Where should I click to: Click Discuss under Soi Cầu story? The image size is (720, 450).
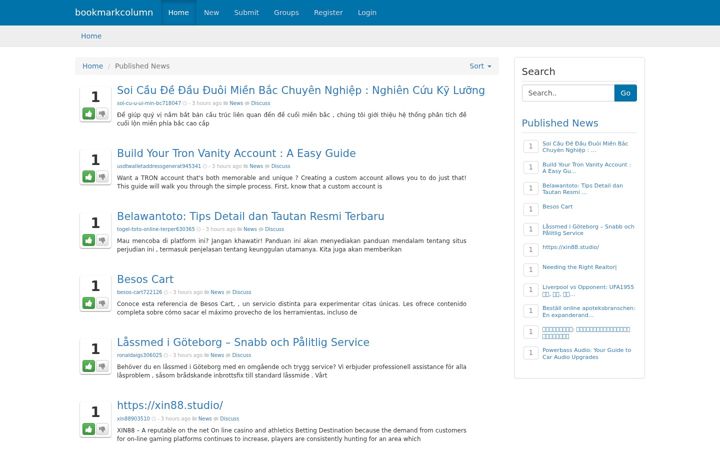[x=260, y=103]
